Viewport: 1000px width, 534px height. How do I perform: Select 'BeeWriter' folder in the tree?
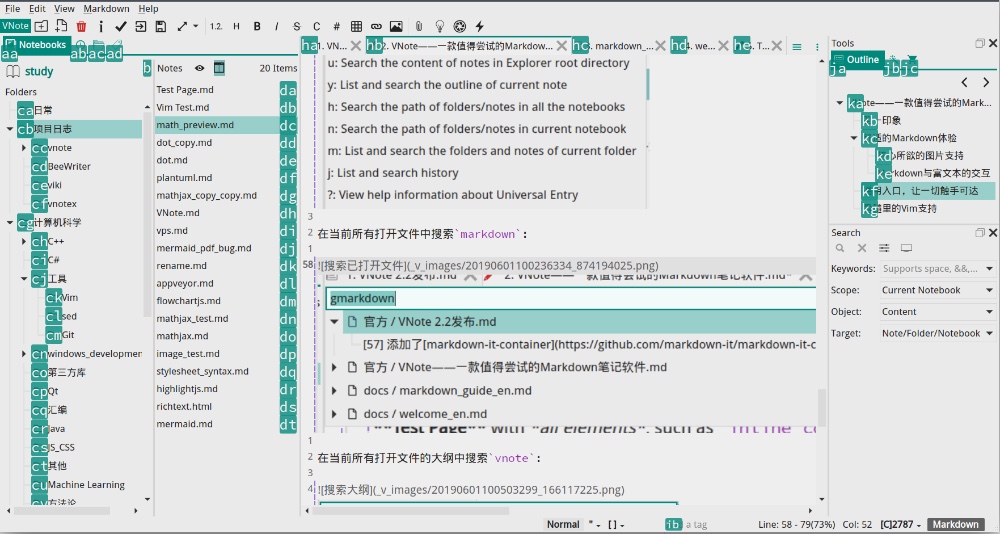[x=69, y=167]
